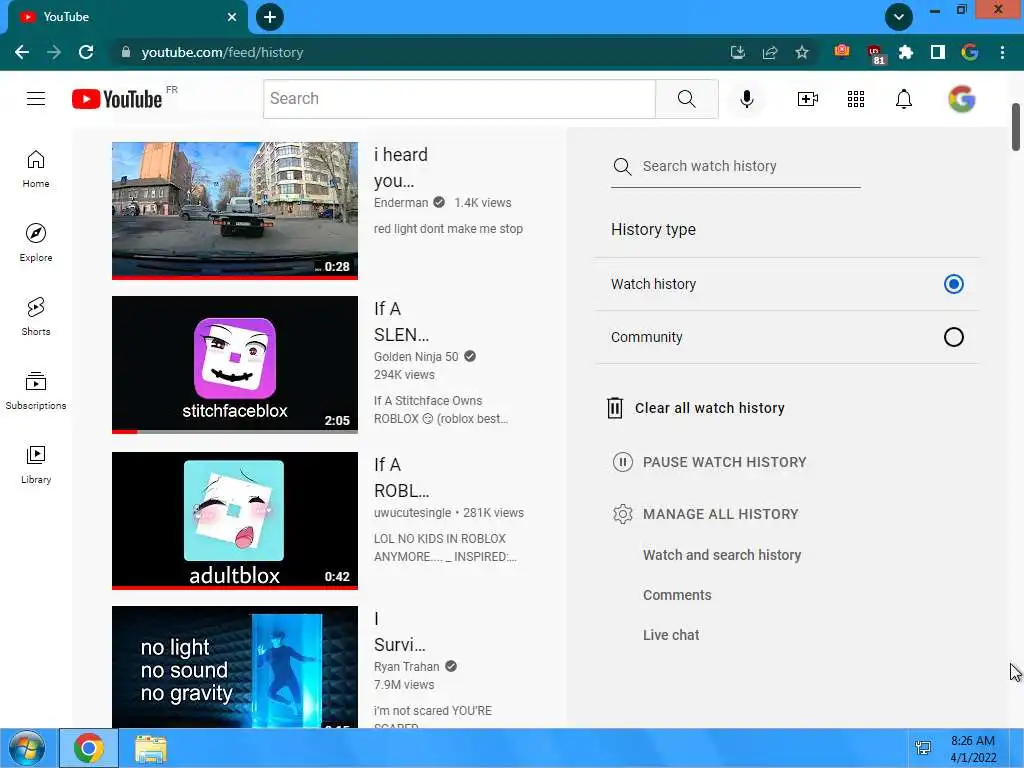Click the trash icon for clearing watch history
Image resolution: width=1024 pixels, height=768 pixels.
click(x=615, y=408)
